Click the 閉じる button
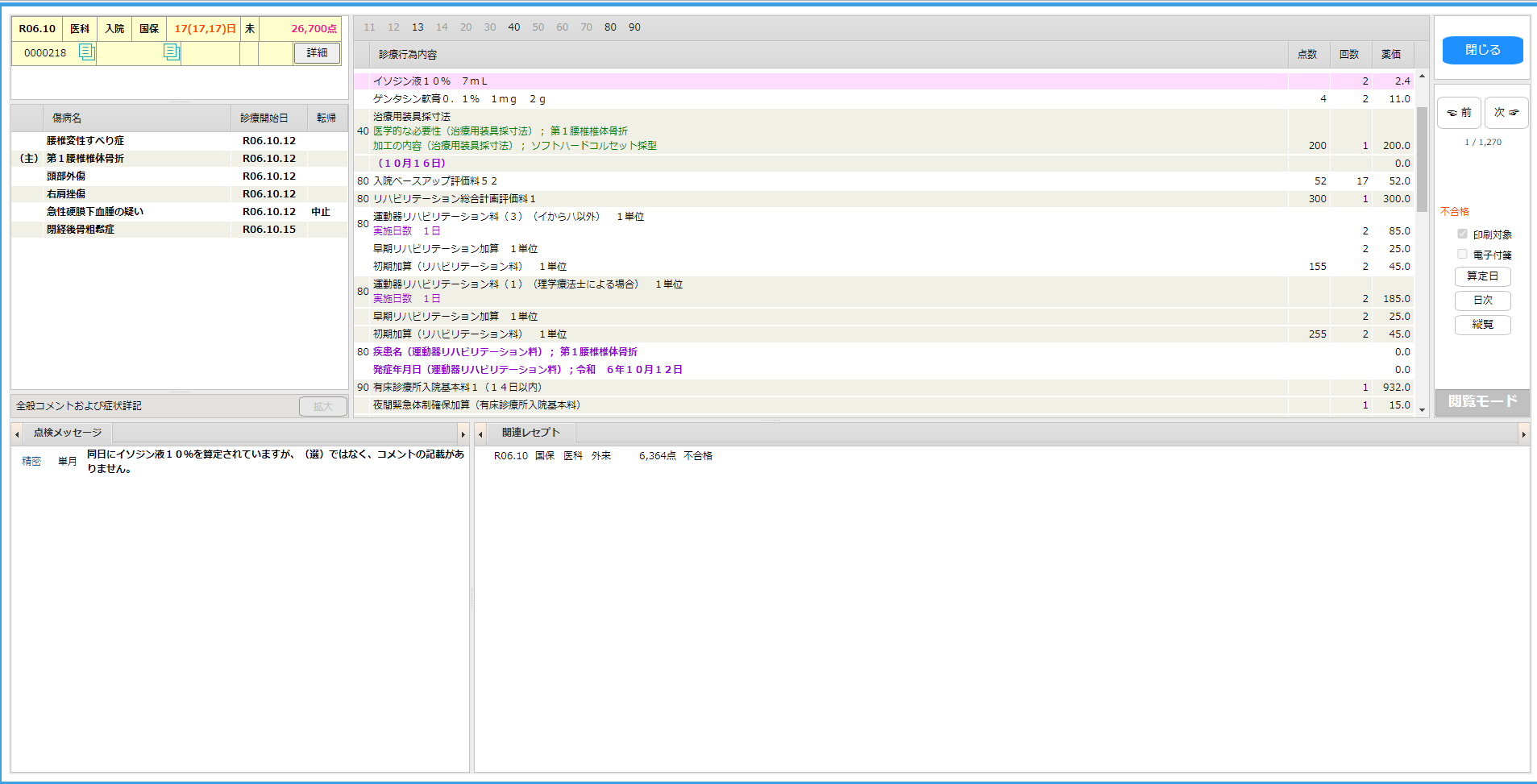Screen dimensions: 1537x784 coord(1482,50)
